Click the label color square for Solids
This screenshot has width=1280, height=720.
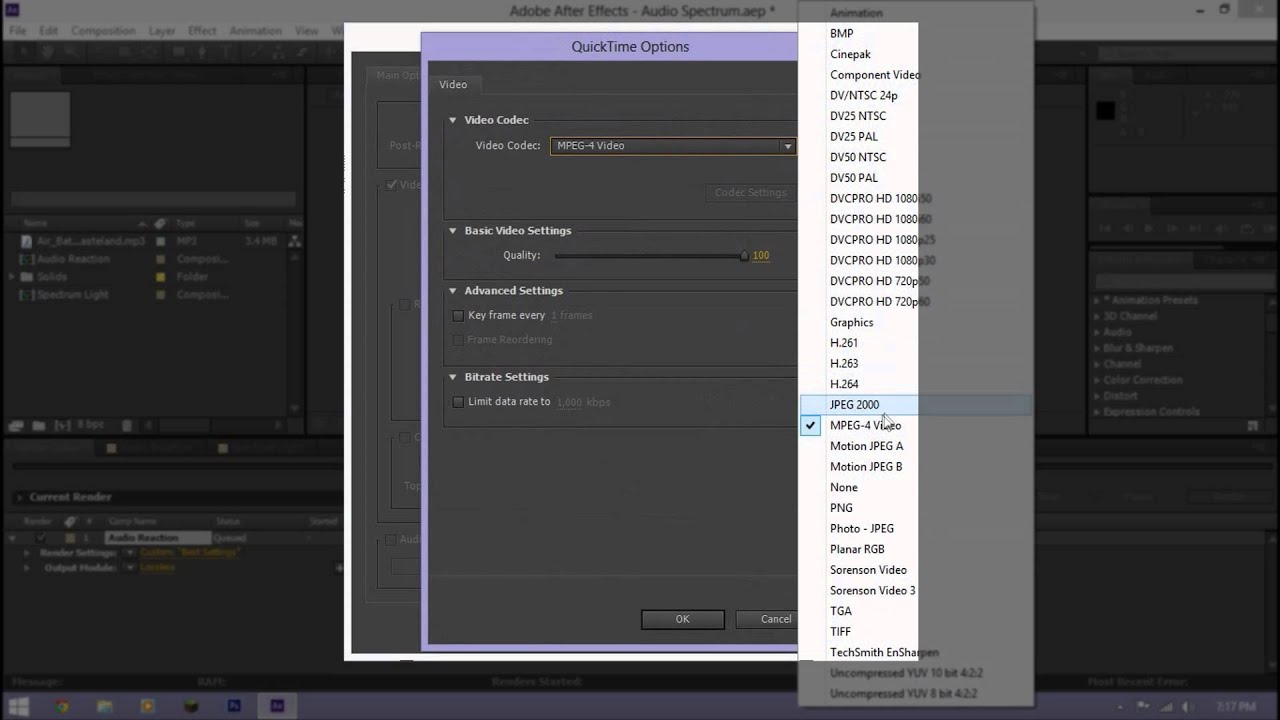(x=158, y=277)
